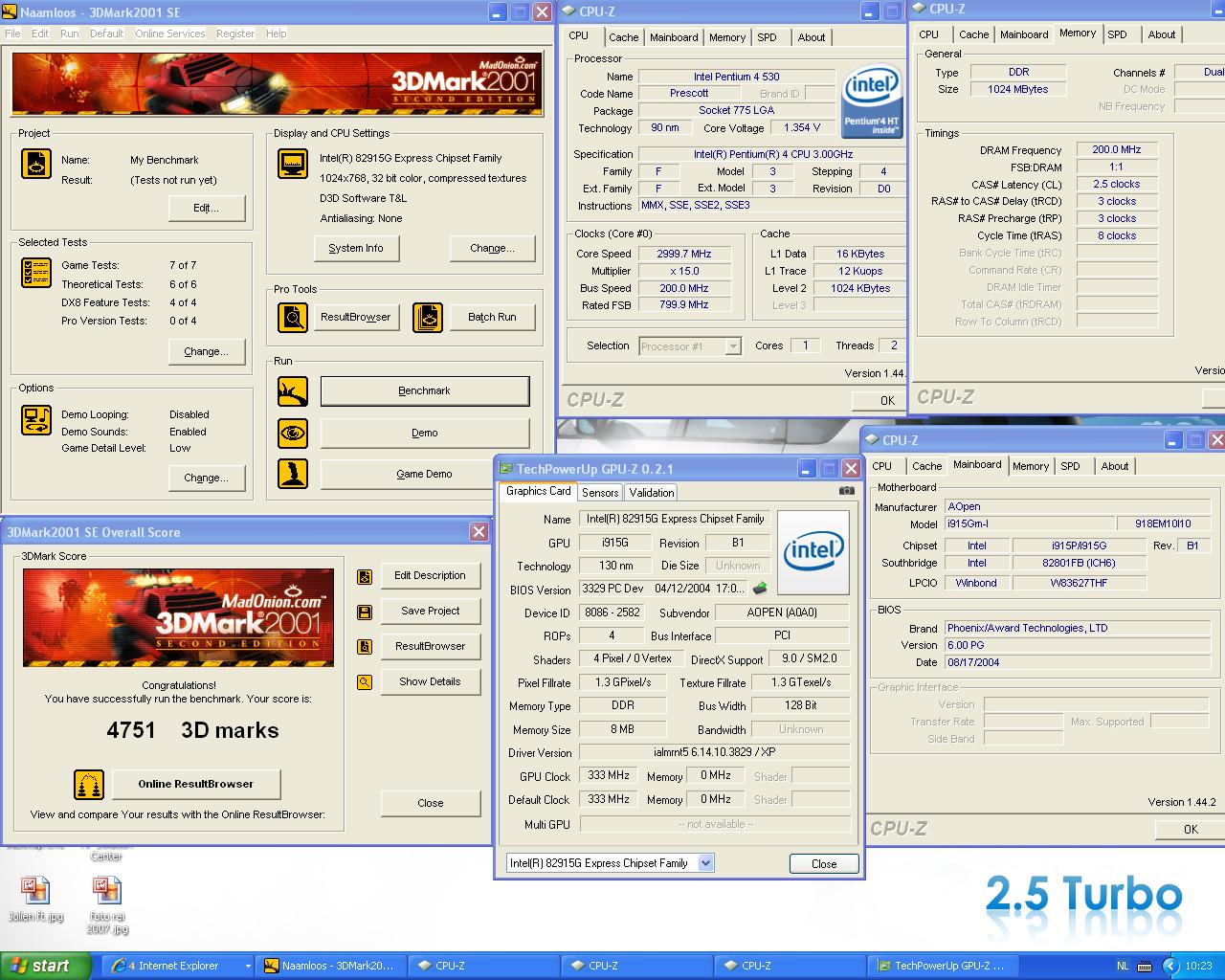Click the Core Speed value 2999.7 MHz
This screenshot has width=1225, height=980.
click(x=684, y=254)
